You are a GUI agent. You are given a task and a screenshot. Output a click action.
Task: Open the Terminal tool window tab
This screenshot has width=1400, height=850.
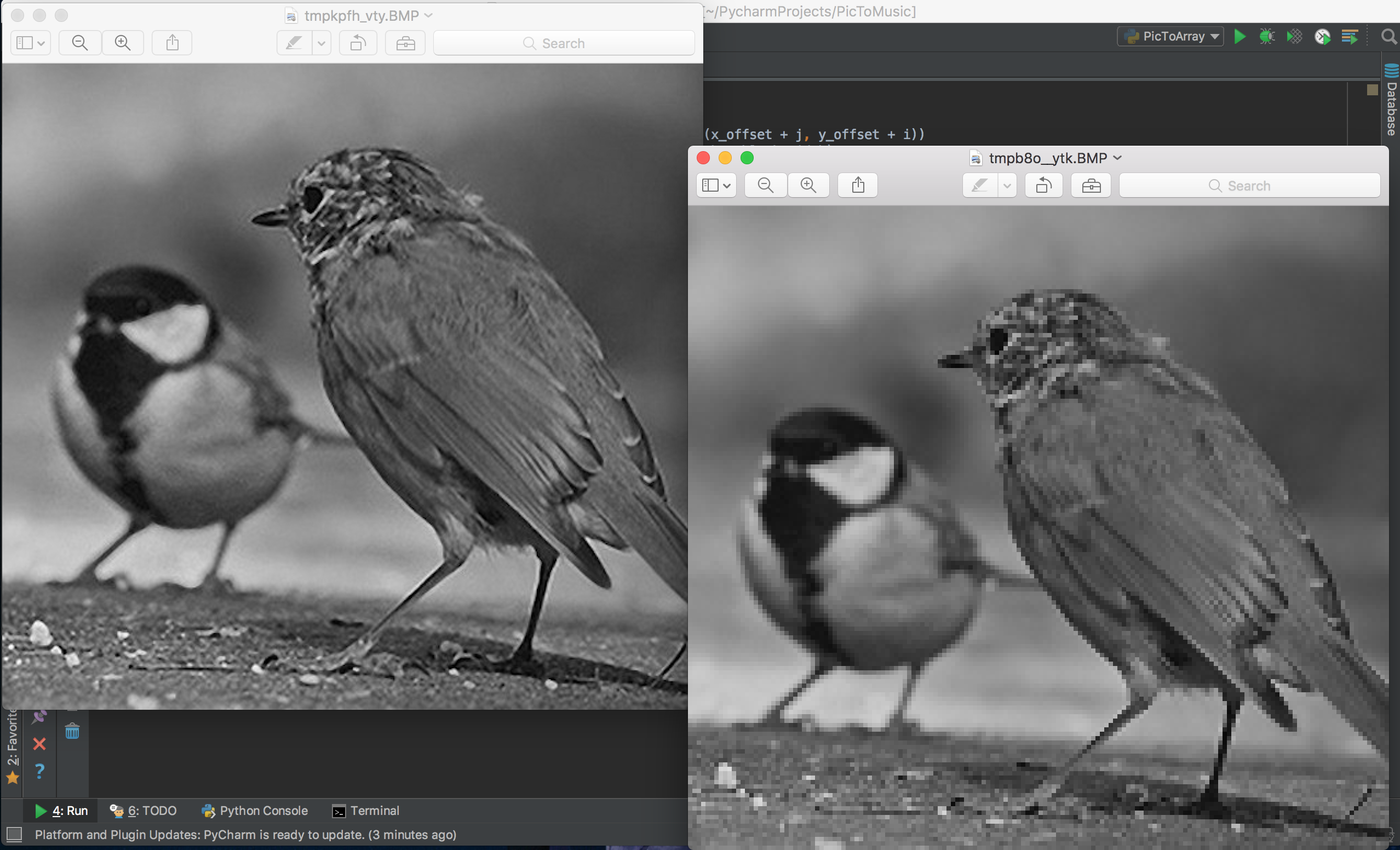pyautogui.click(x=365, y=811)
